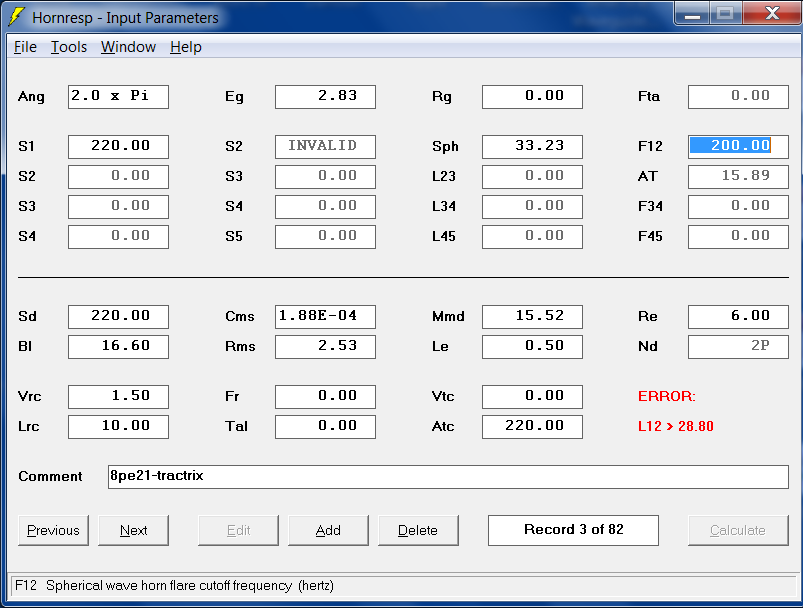Select the L23 input field
This screenshot has height=608, width=803.
[532, 177]
